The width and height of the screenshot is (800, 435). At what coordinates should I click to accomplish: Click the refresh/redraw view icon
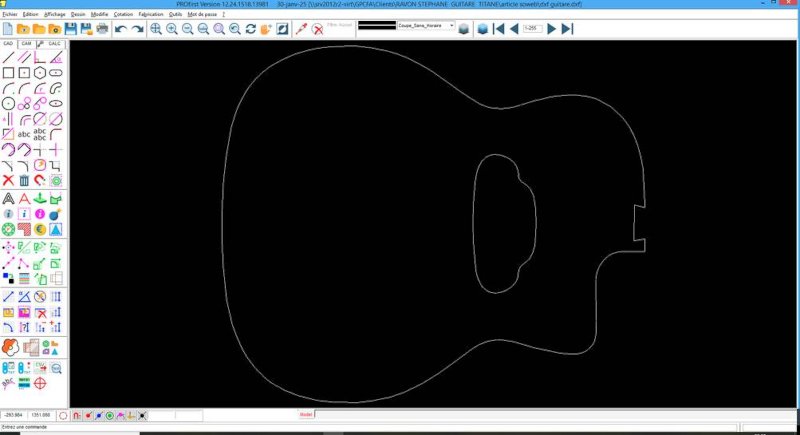coord(251,29)
